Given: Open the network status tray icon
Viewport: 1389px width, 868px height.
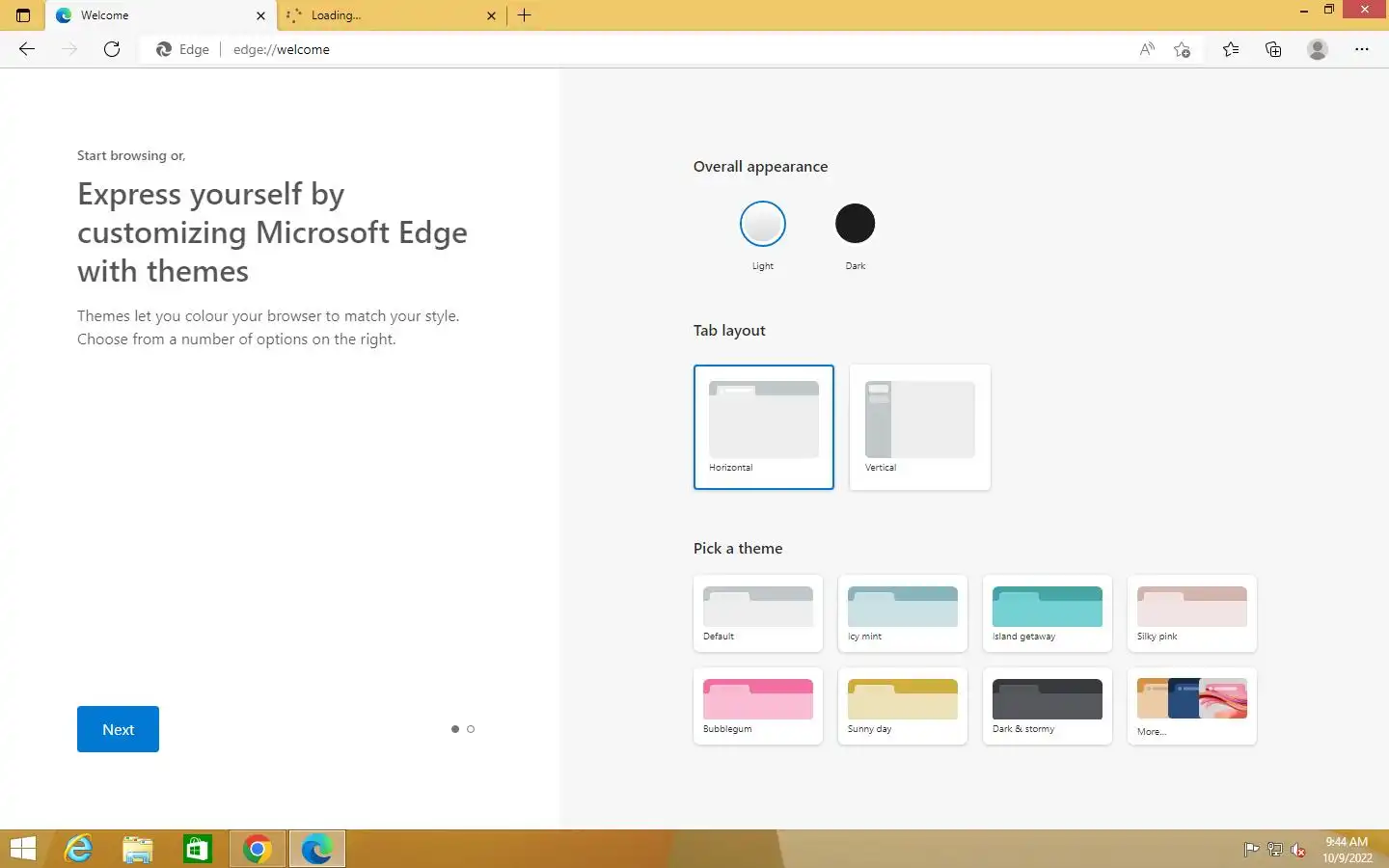Looking at the screenshot, I should (1275, 850).
